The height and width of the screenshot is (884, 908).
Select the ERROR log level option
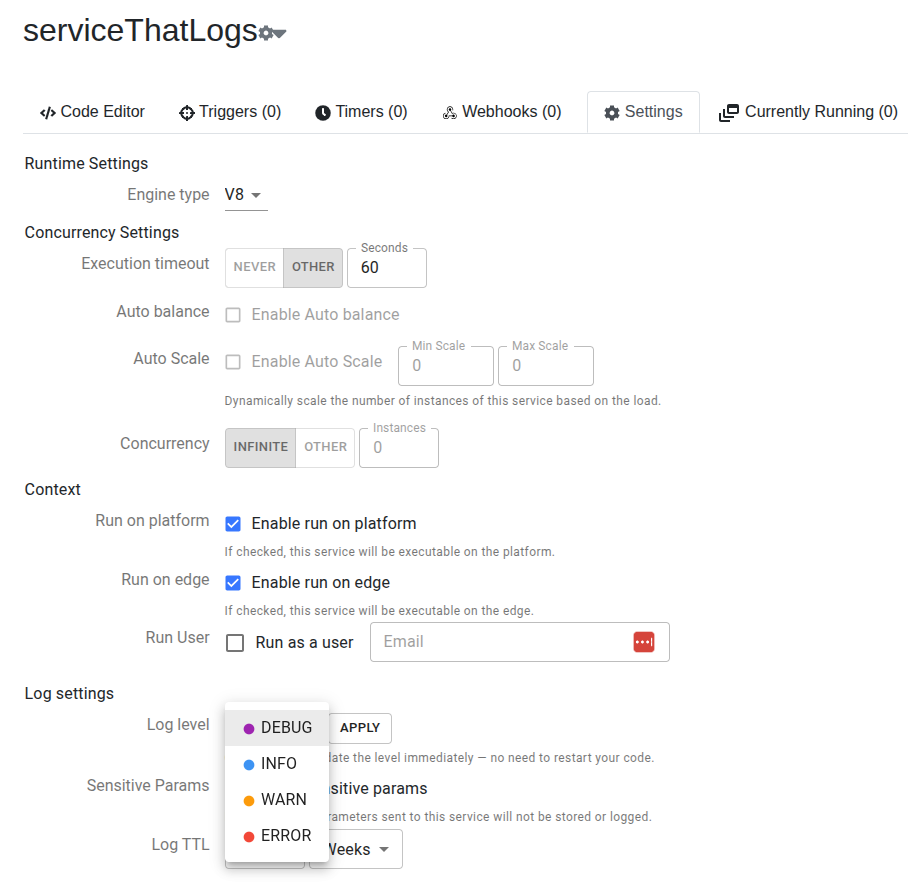point(285,836)
